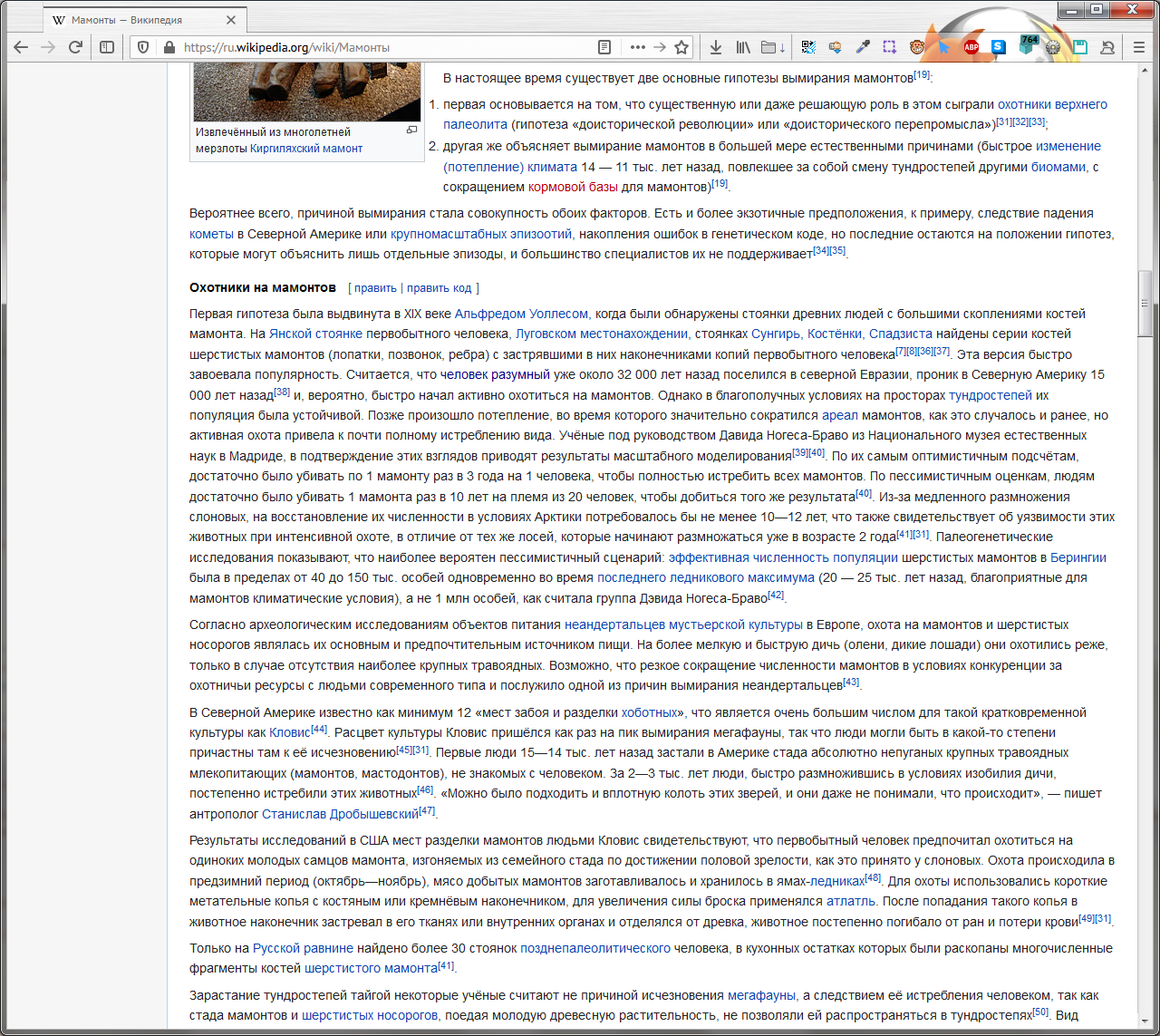This screenshot has height=1036, width=1160.
Task: Close the Мамонты — Википедия tab
Action: pos(230,20)
